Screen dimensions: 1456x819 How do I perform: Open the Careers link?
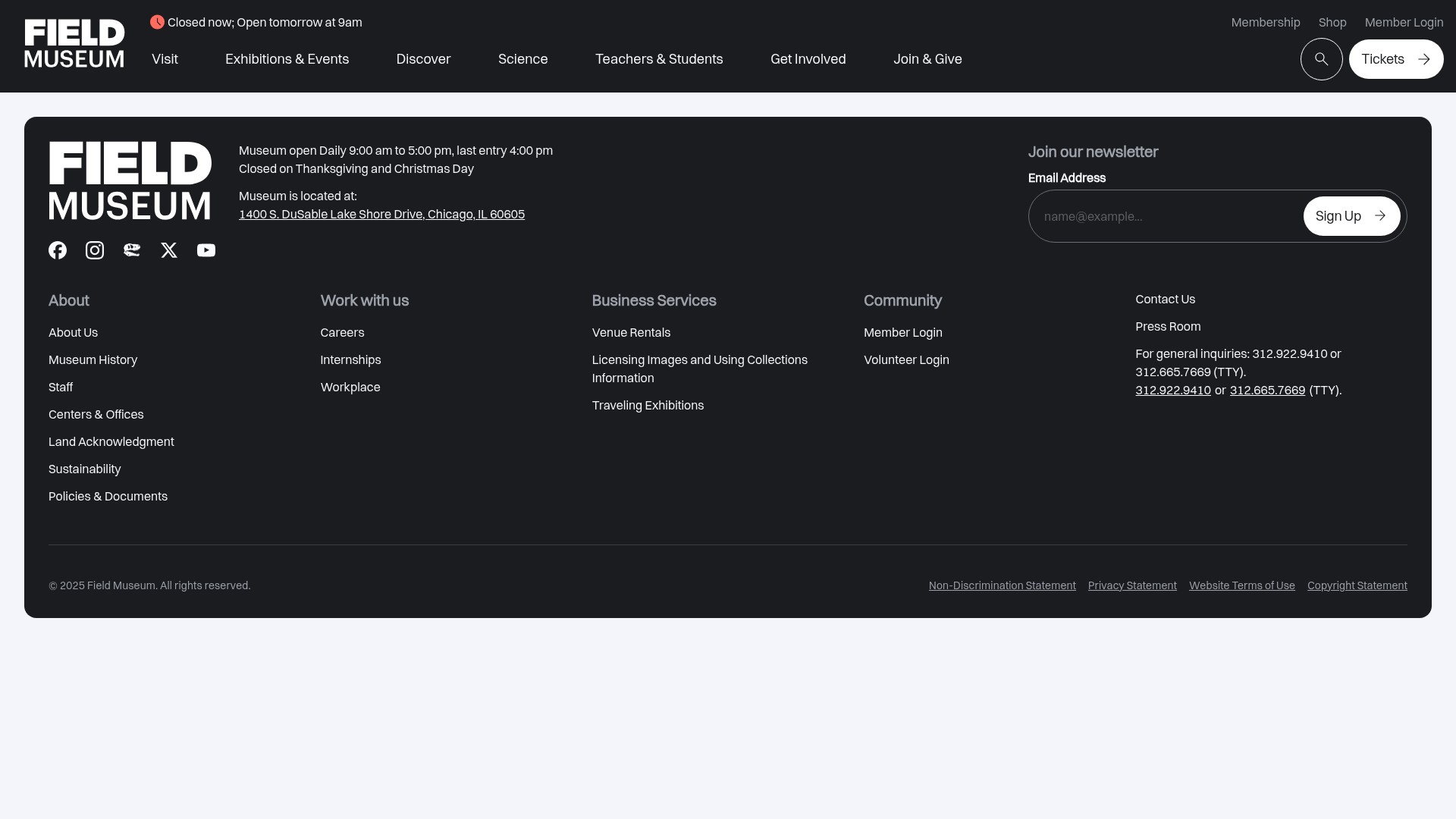click(342, 333)
